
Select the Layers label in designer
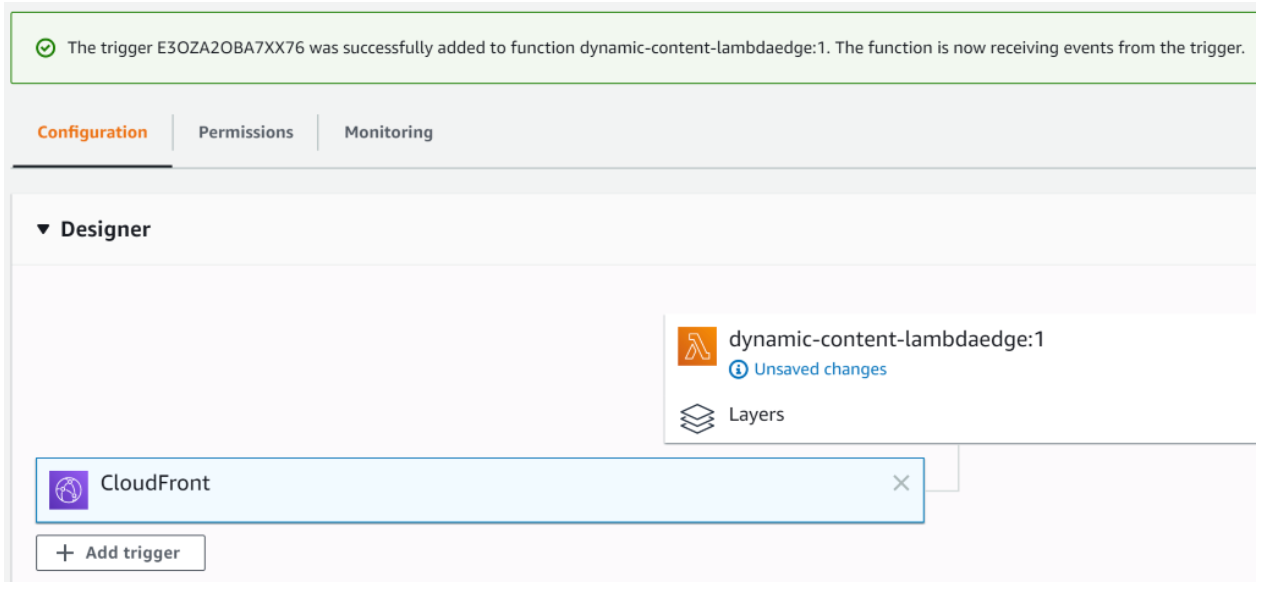756,415
